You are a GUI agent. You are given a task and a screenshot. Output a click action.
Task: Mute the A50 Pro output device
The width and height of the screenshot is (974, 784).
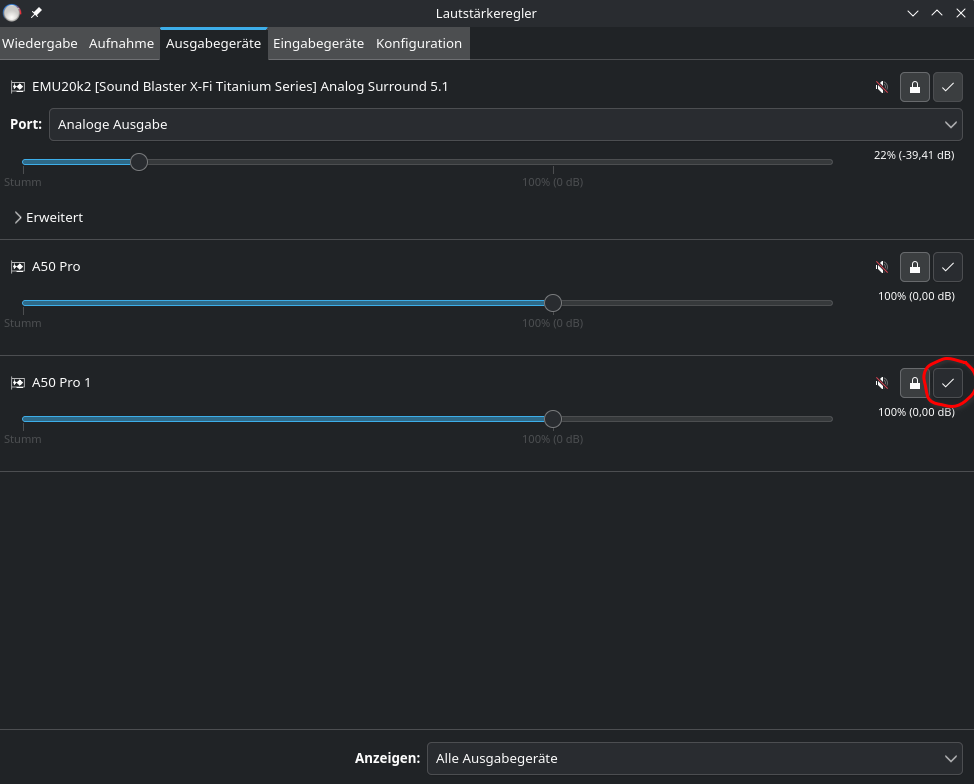(x=881, y=267)
